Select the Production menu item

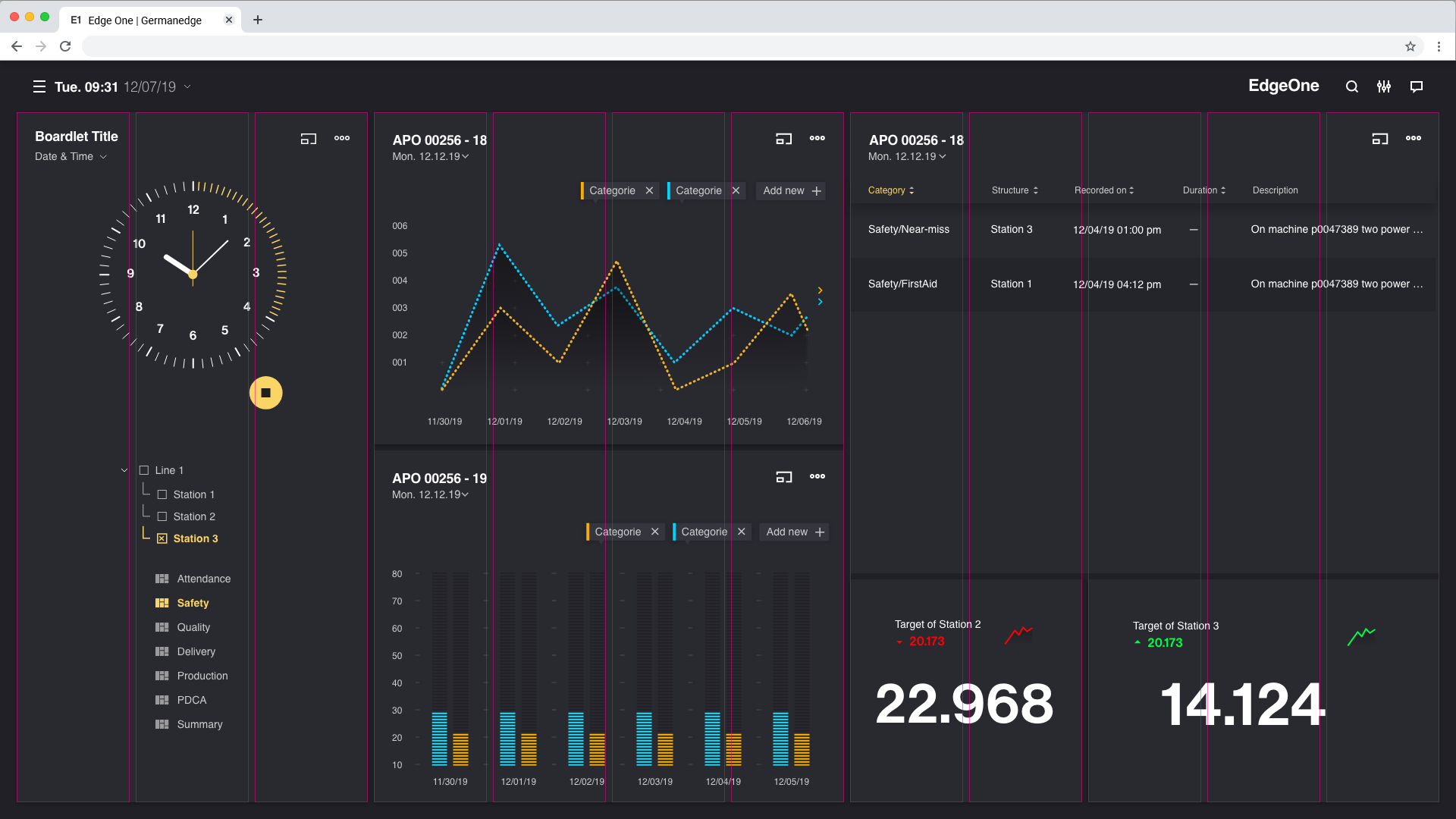(x=202, y=676)
